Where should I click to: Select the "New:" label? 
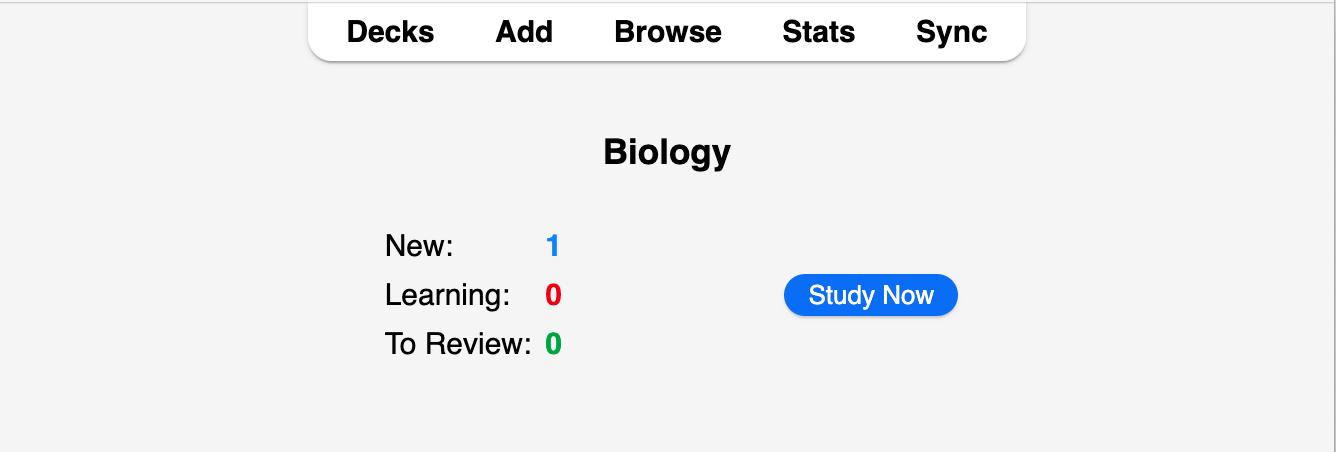tap(419, 246)
